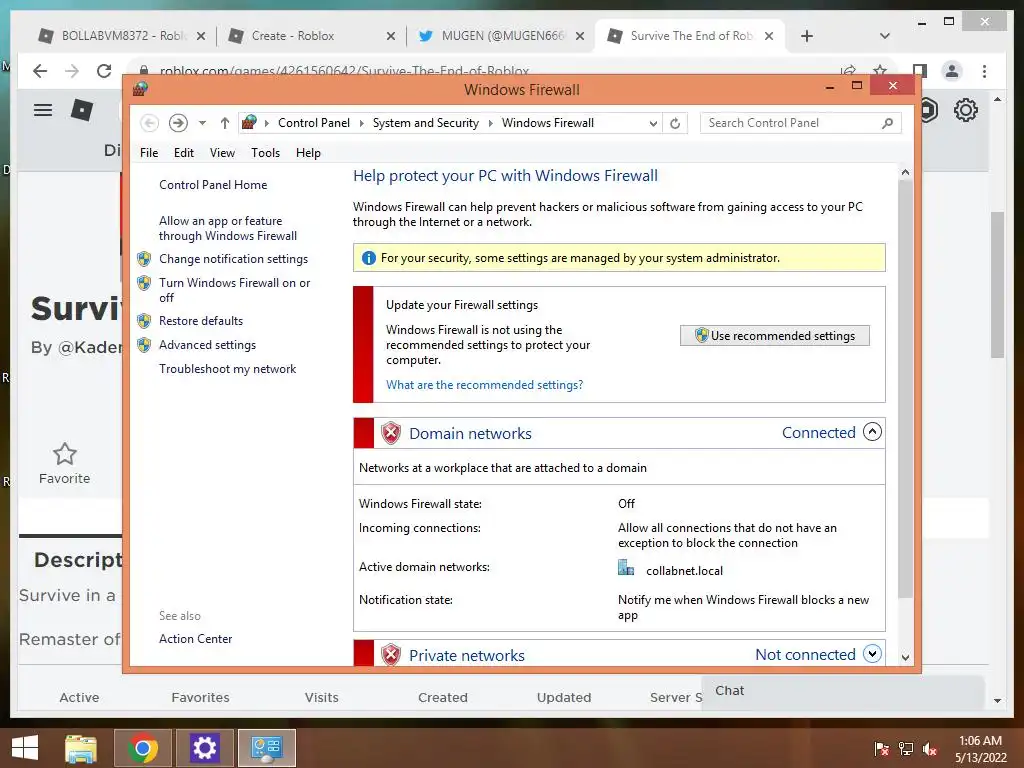
Task: Open the View menu
Action: [222, 153]
